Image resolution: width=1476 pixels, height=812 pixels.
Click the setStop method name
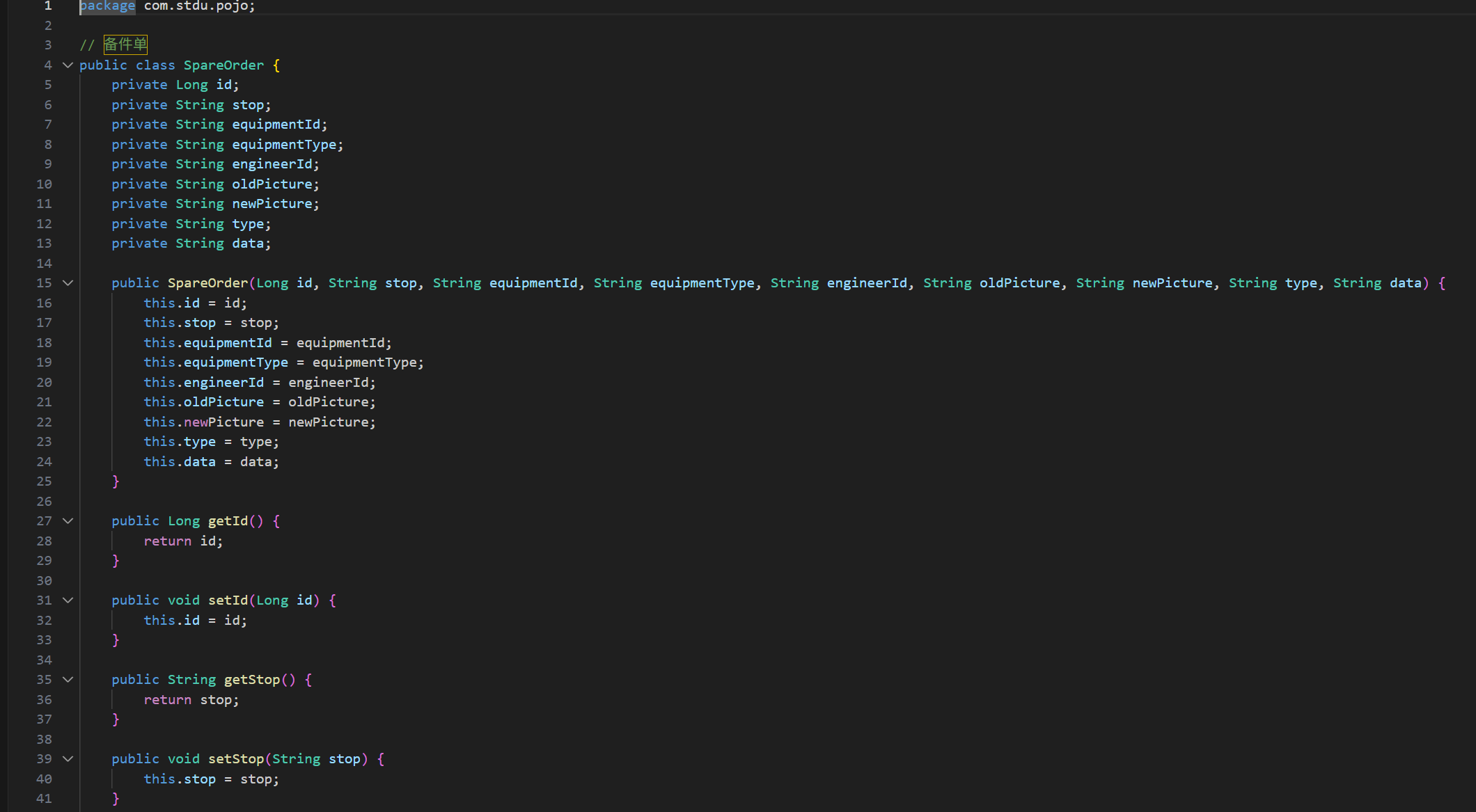pyautogui.click(x=236, y=759)
